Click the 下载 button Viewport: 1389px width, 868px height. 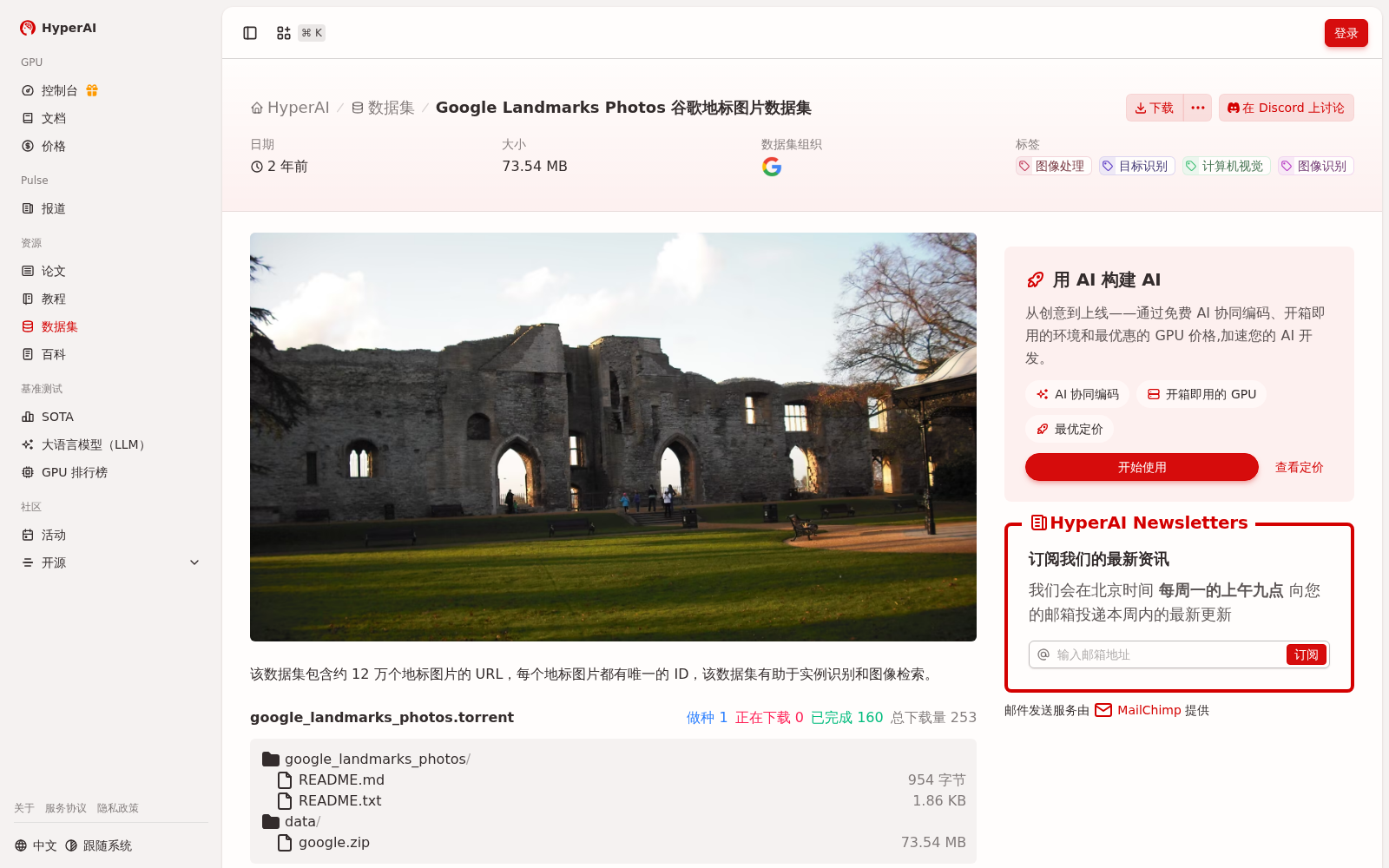(x=1155, y=108)
